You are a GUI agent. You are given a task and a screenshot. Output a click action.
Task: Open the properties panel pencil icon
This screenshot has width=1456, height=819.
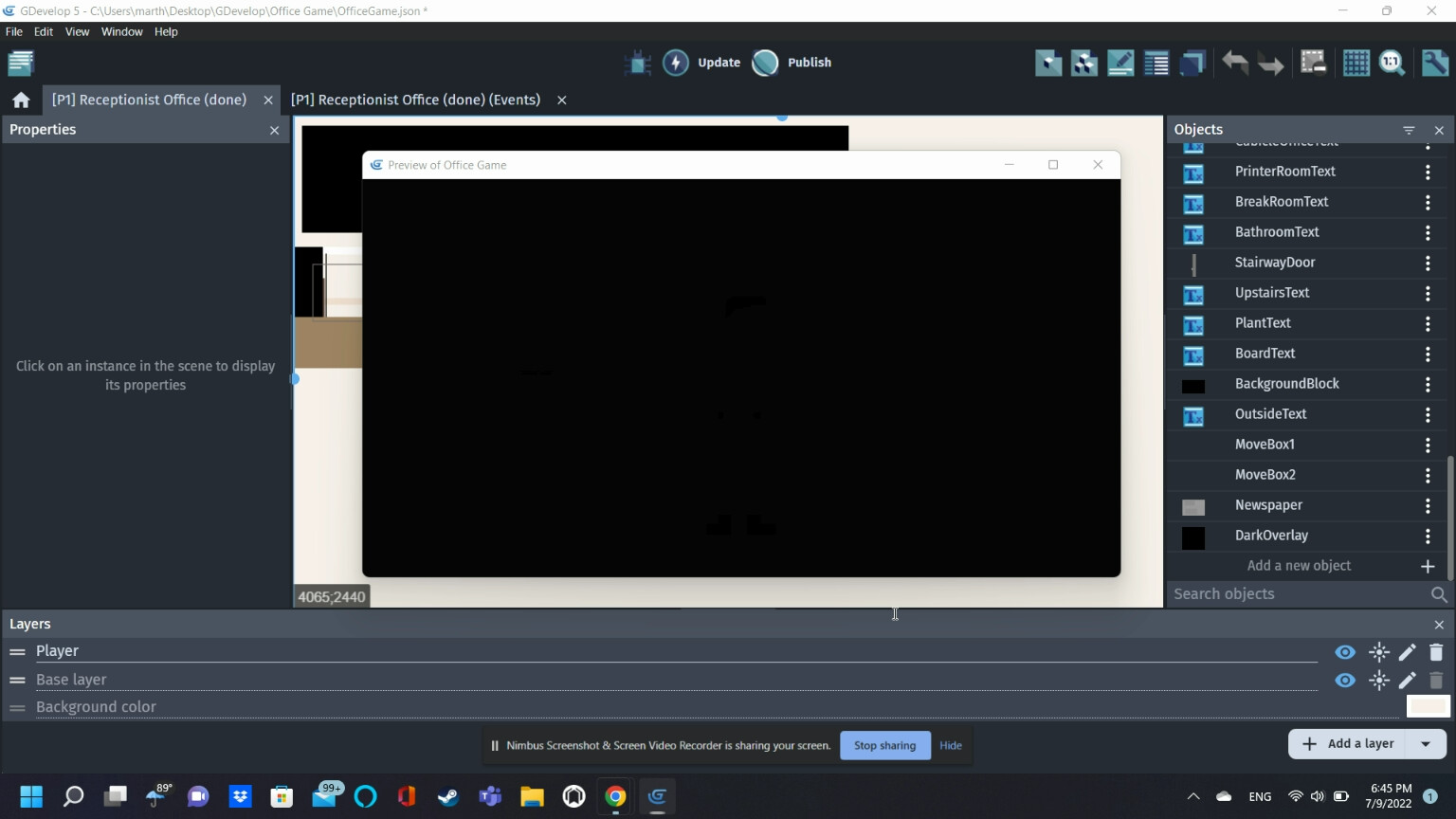[1120, 63]
